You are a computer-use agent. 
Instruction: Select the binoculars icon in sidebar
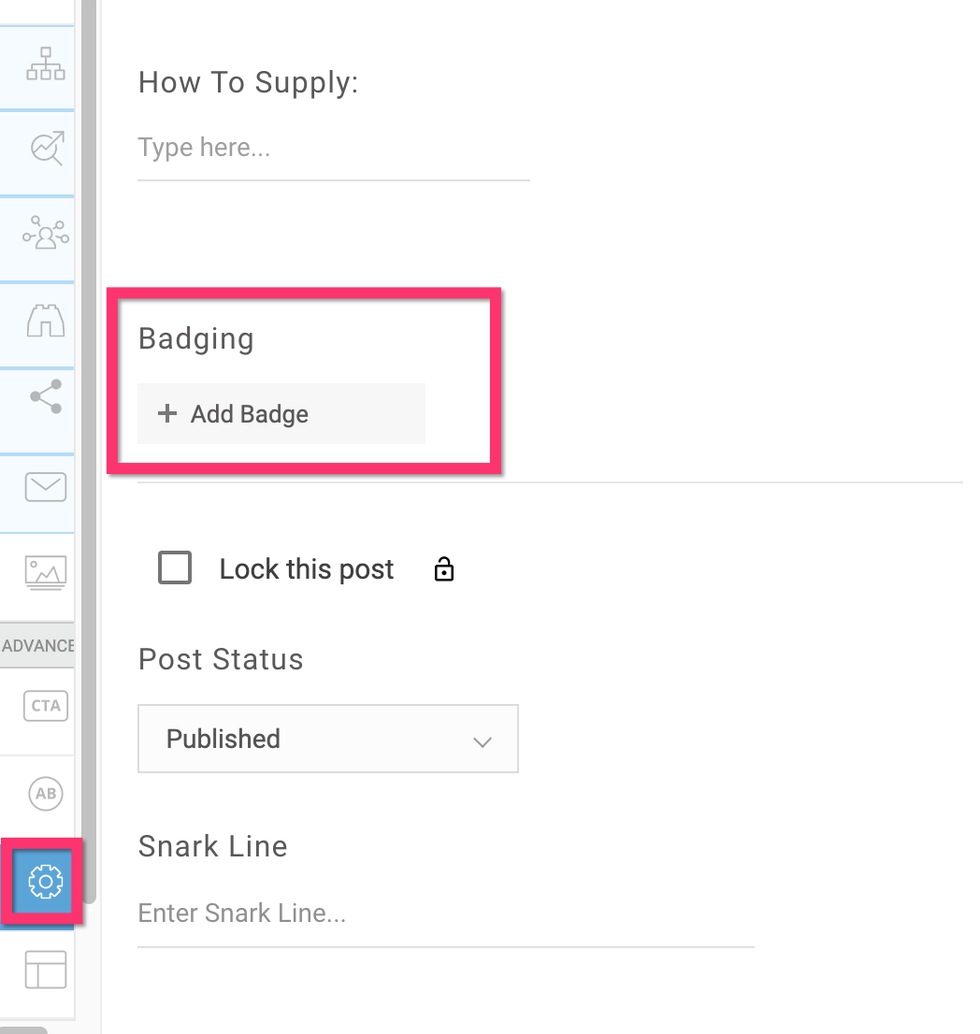[x=45, y=320]
